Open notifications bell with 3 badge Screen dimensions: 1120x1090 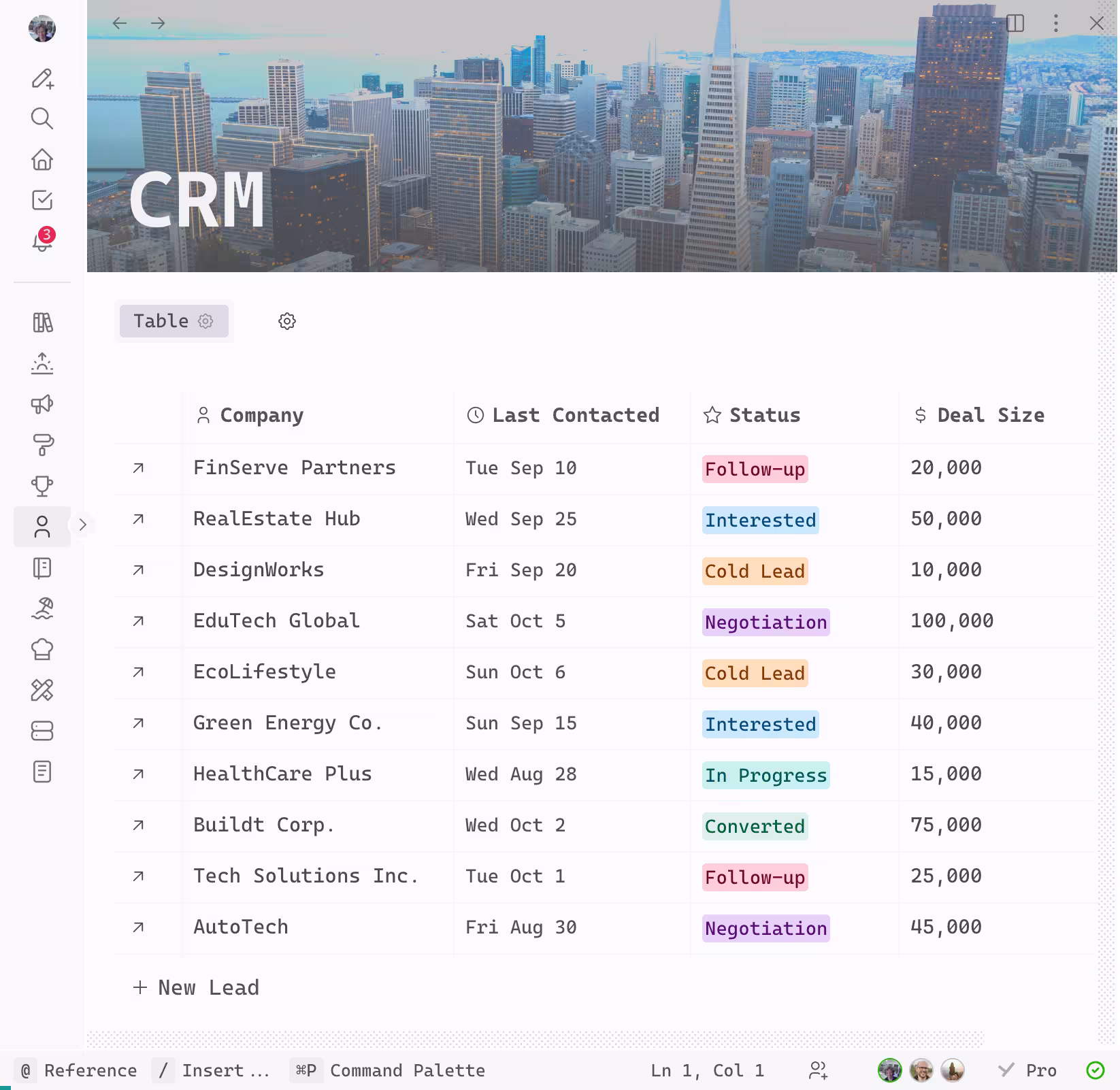point(42,241)
